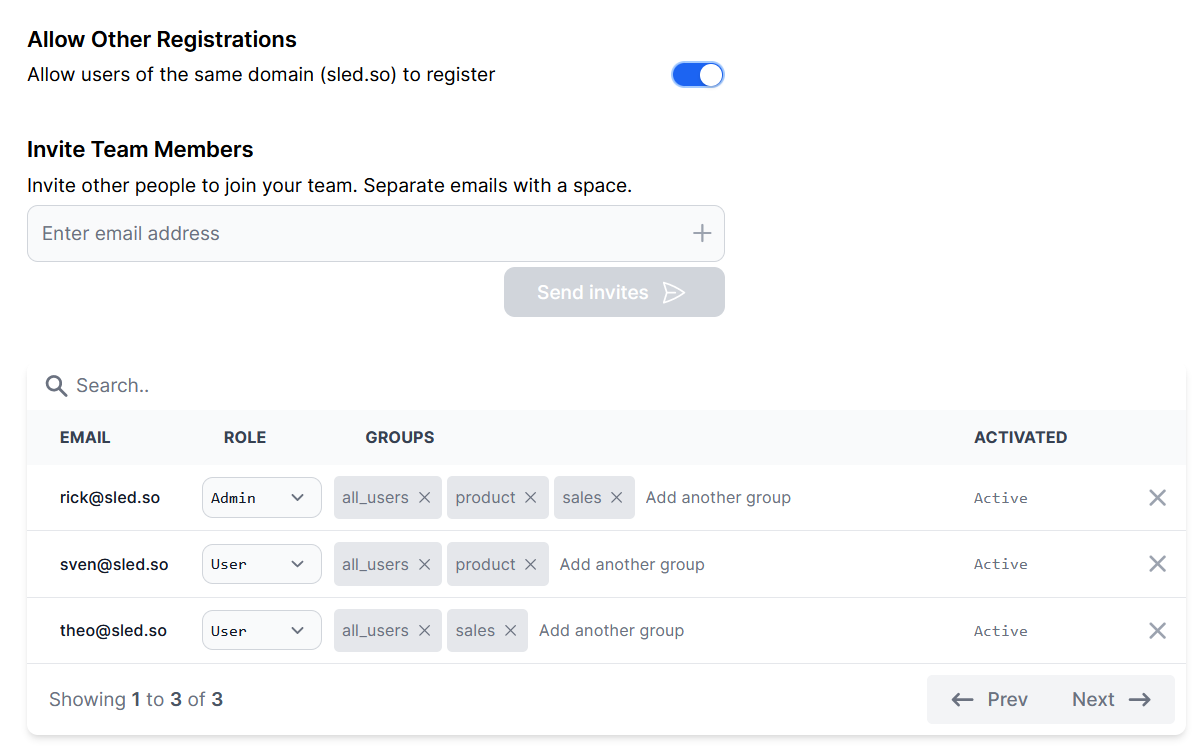This screenshot has width=1197, height=754.
Task: Go to the Prev page
Action: coord(989,699)
